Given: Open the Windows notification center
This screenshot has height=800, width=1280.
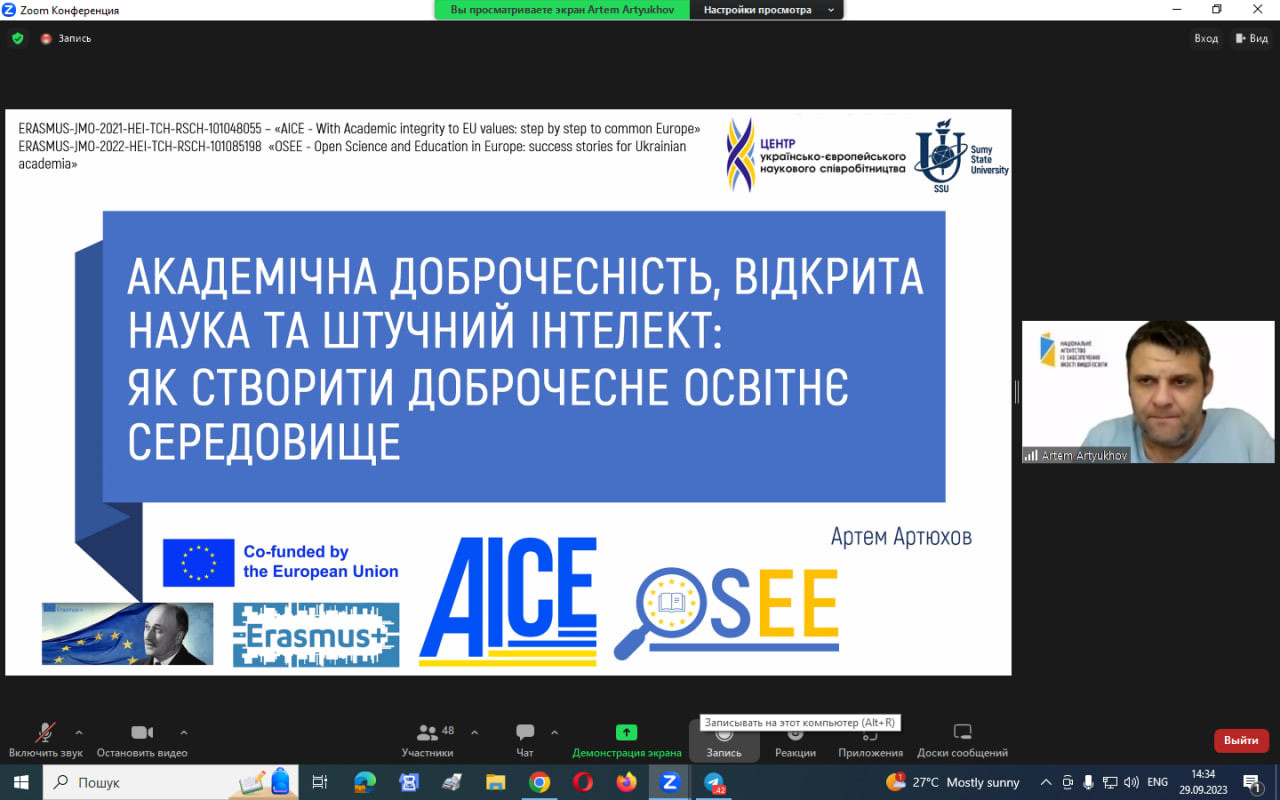Looking at the screenshot, I should (x=1252, y=782).
